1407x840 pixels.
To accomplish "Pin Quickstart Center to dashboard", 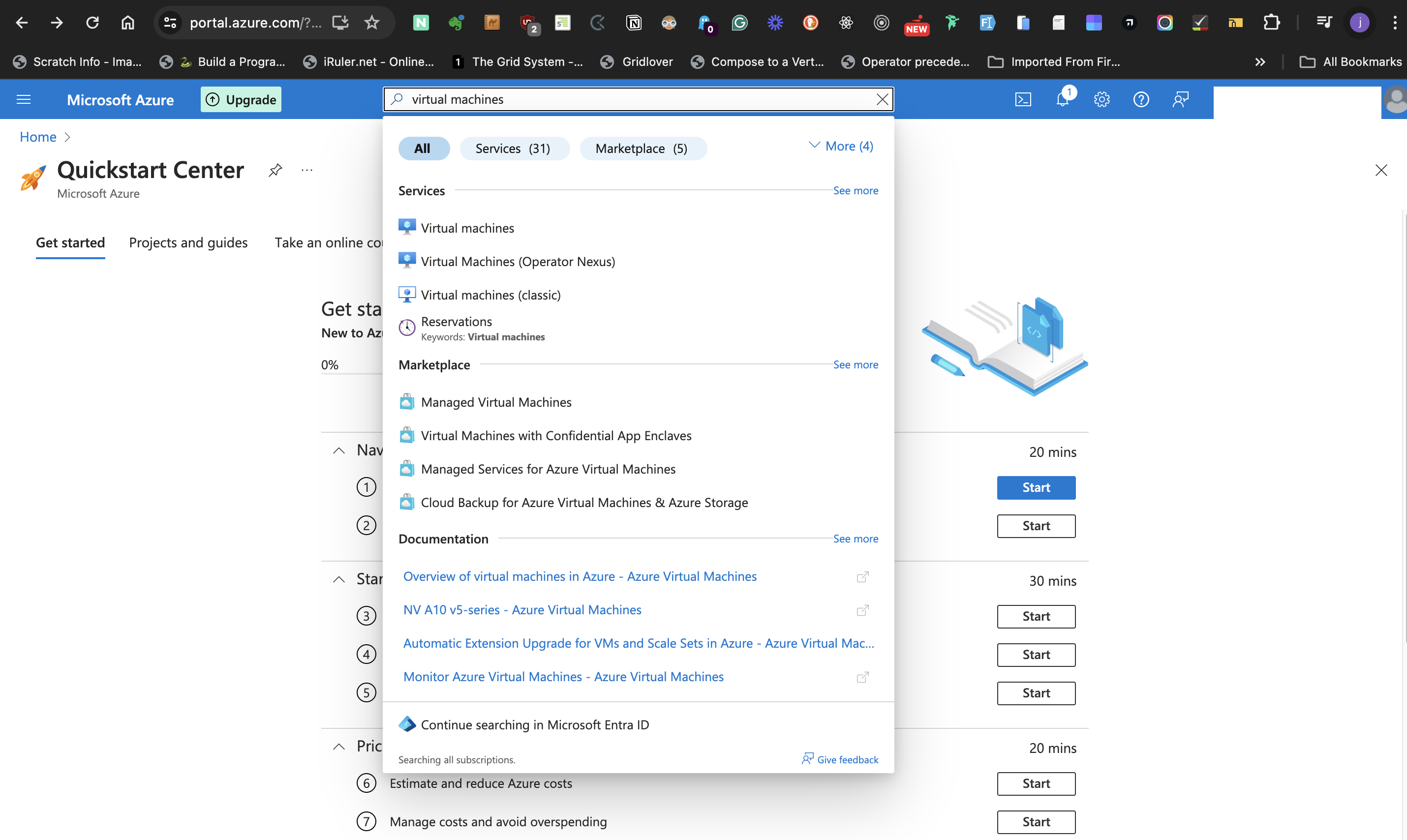I will [x=275, y=170].
